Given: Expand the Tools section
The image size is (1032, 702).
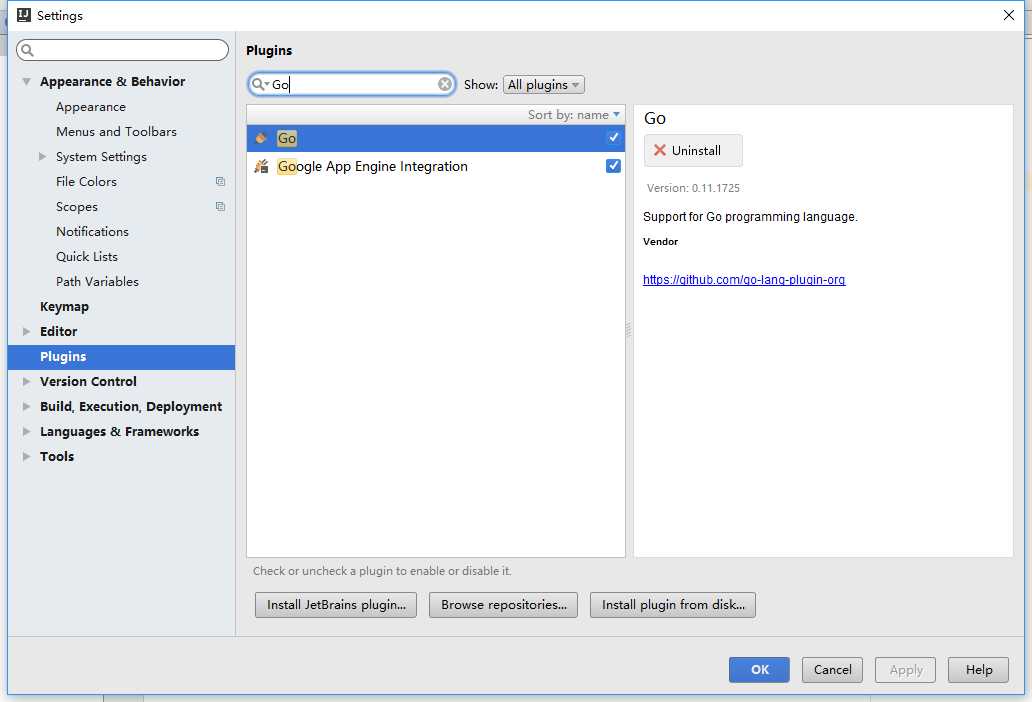Looking at the screenshot, I should pyautogui.click(x=26, y=457).
